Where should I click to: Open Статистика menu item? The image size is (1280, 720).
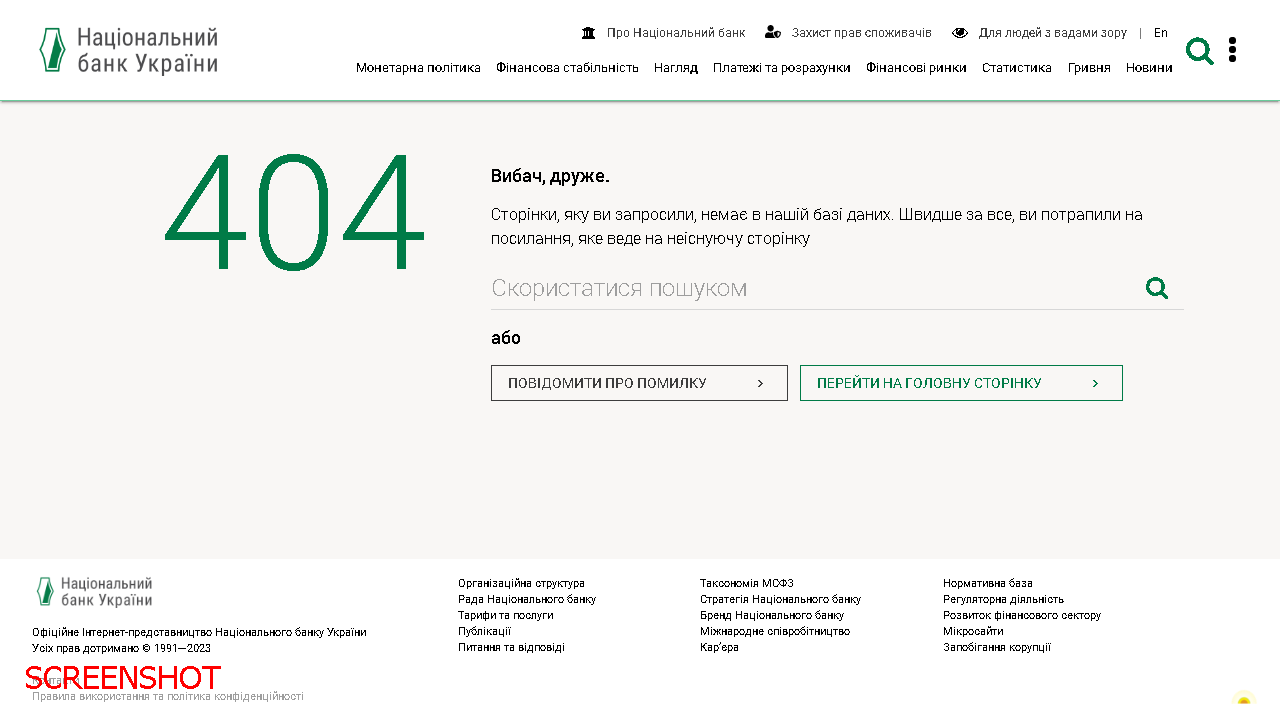(x=1017, y=68)
